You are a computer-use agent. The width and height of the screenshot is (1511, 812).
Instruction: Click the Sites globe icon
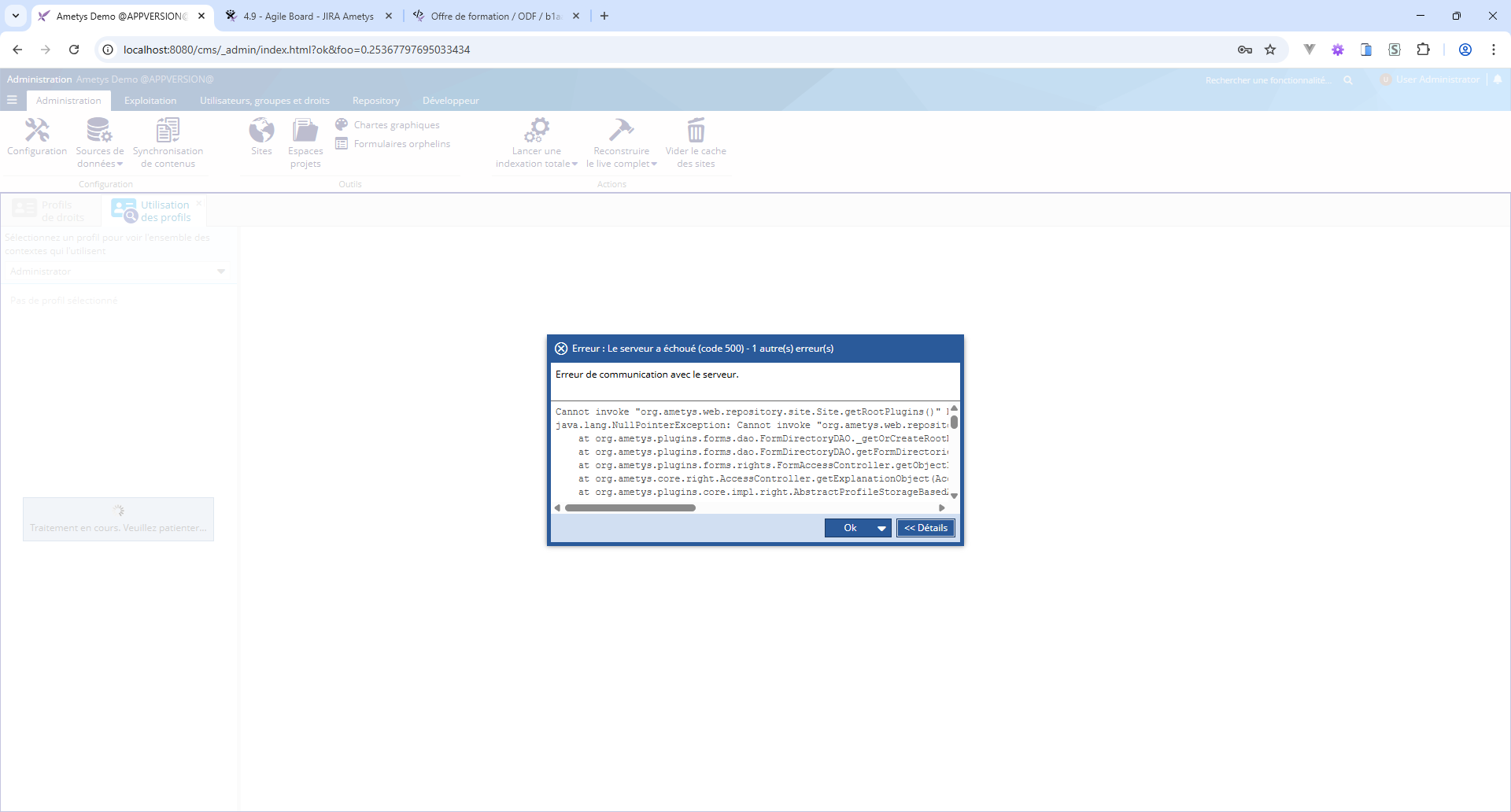click(261, 131)
